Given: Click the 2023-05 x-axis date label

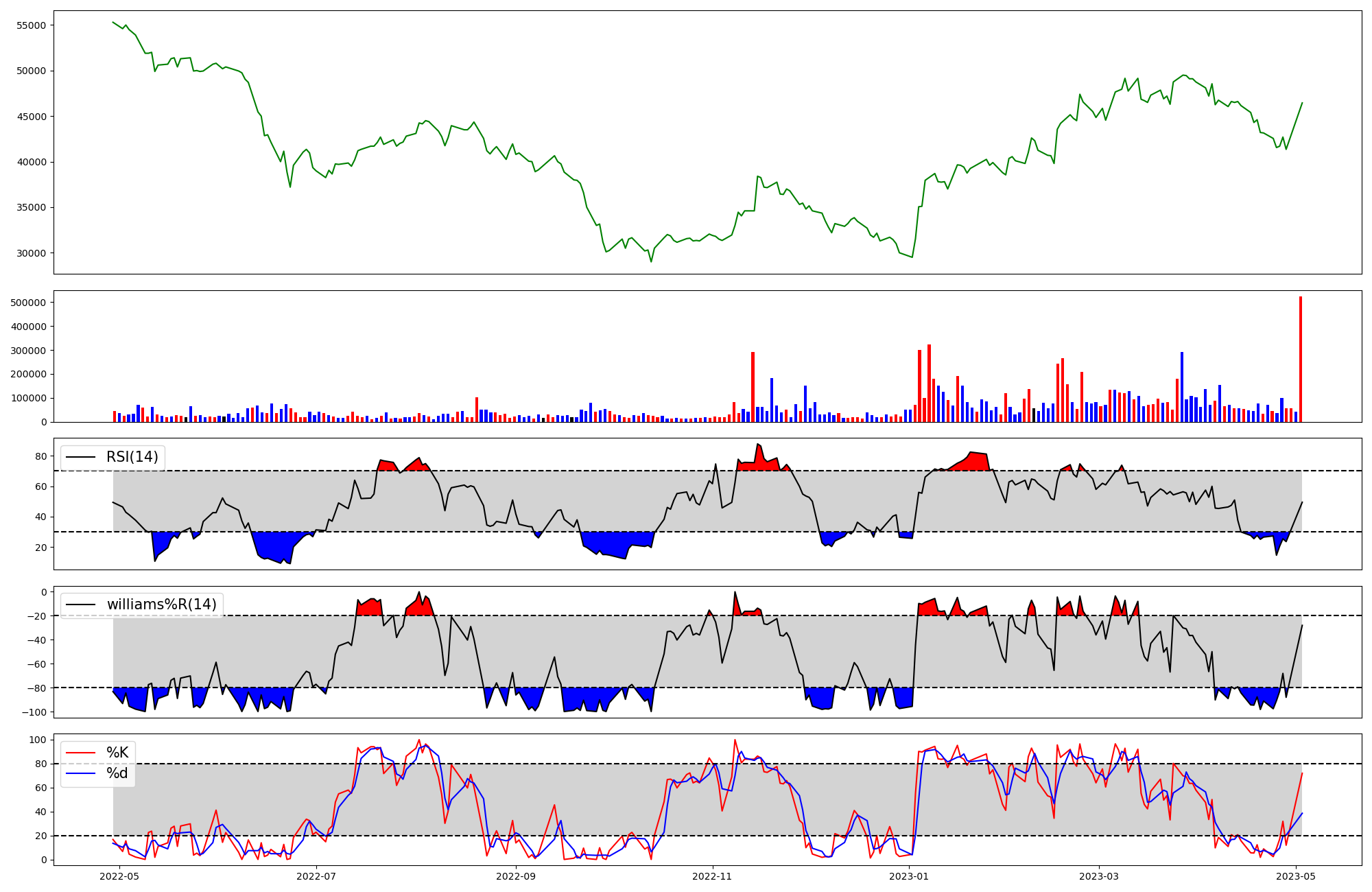Looking at the screenshot, I should point(1297,876).
